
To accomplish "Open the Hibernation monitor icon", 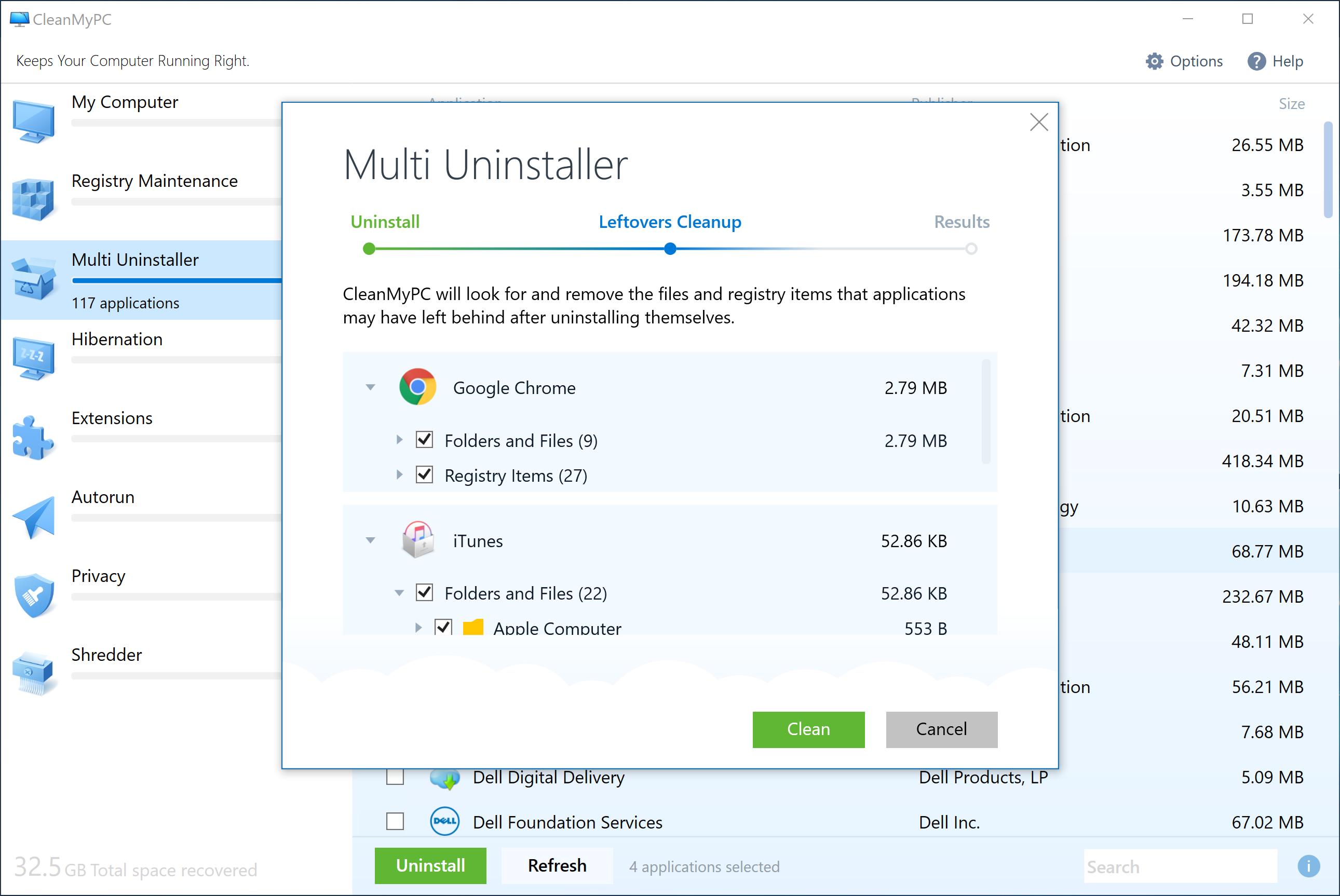I will click(x=34, y=358).
